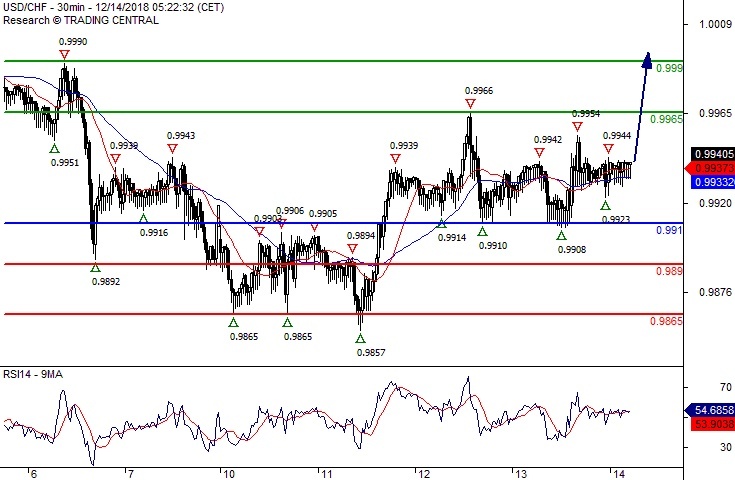The height and width of the screenshot is (480, 735).
Task: Select the green triangle marker above 0.9892
Action: (96, 268)
